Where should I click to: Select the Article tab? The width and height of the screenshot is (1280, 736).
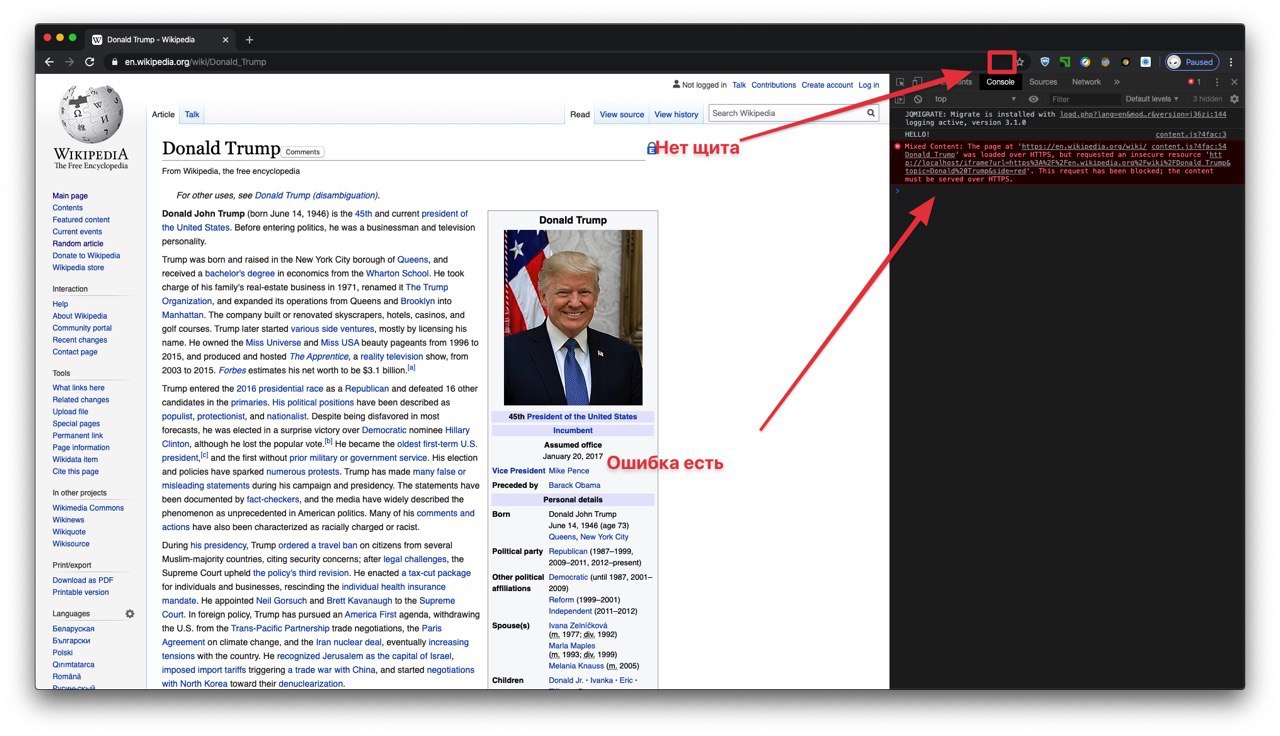163,115
